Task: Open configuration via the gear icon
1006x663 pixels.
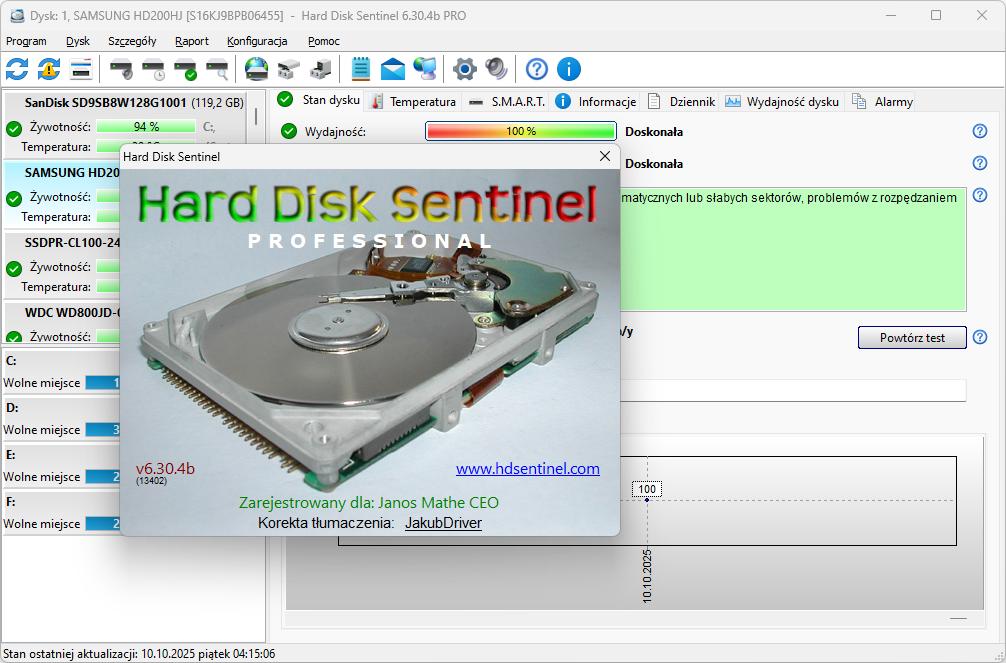Action: (465, 69)
